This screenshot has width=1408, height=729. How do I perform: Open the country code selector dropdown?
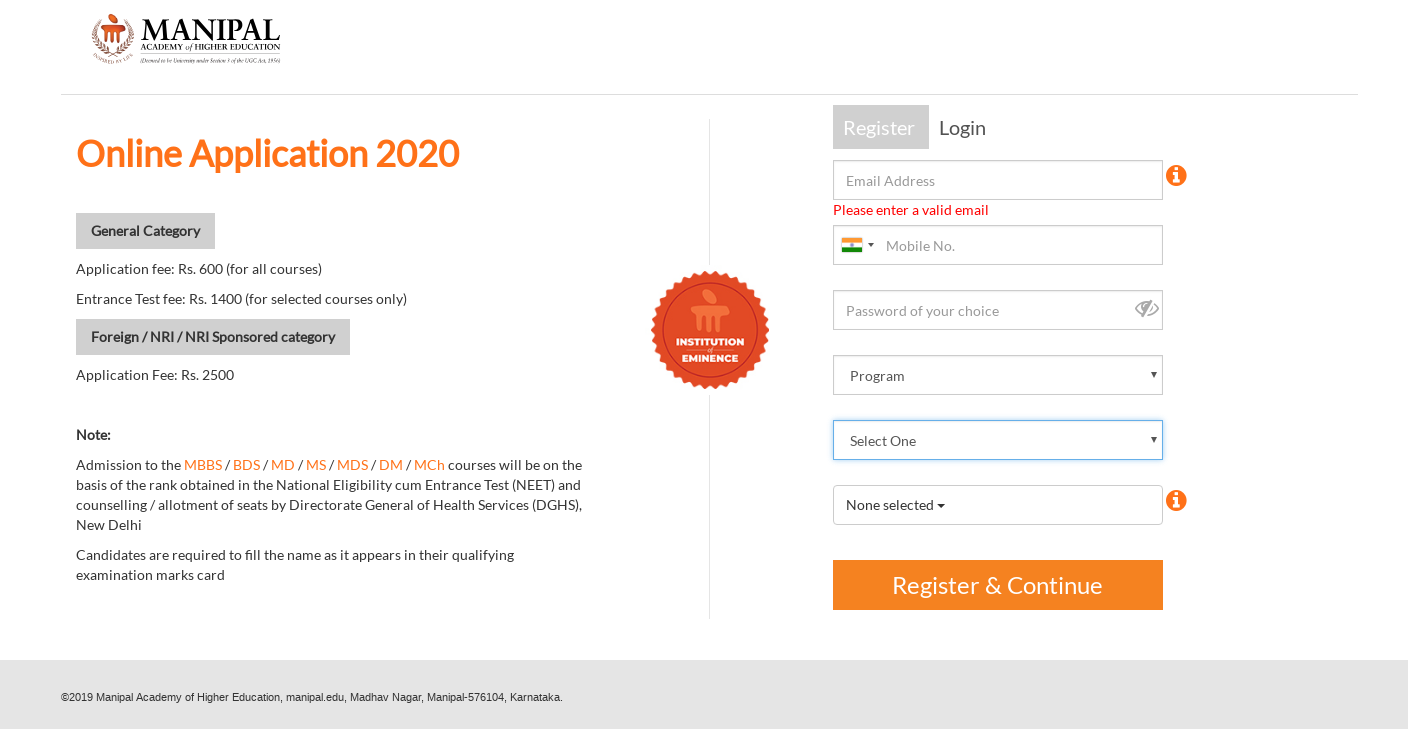coord(858,244)
